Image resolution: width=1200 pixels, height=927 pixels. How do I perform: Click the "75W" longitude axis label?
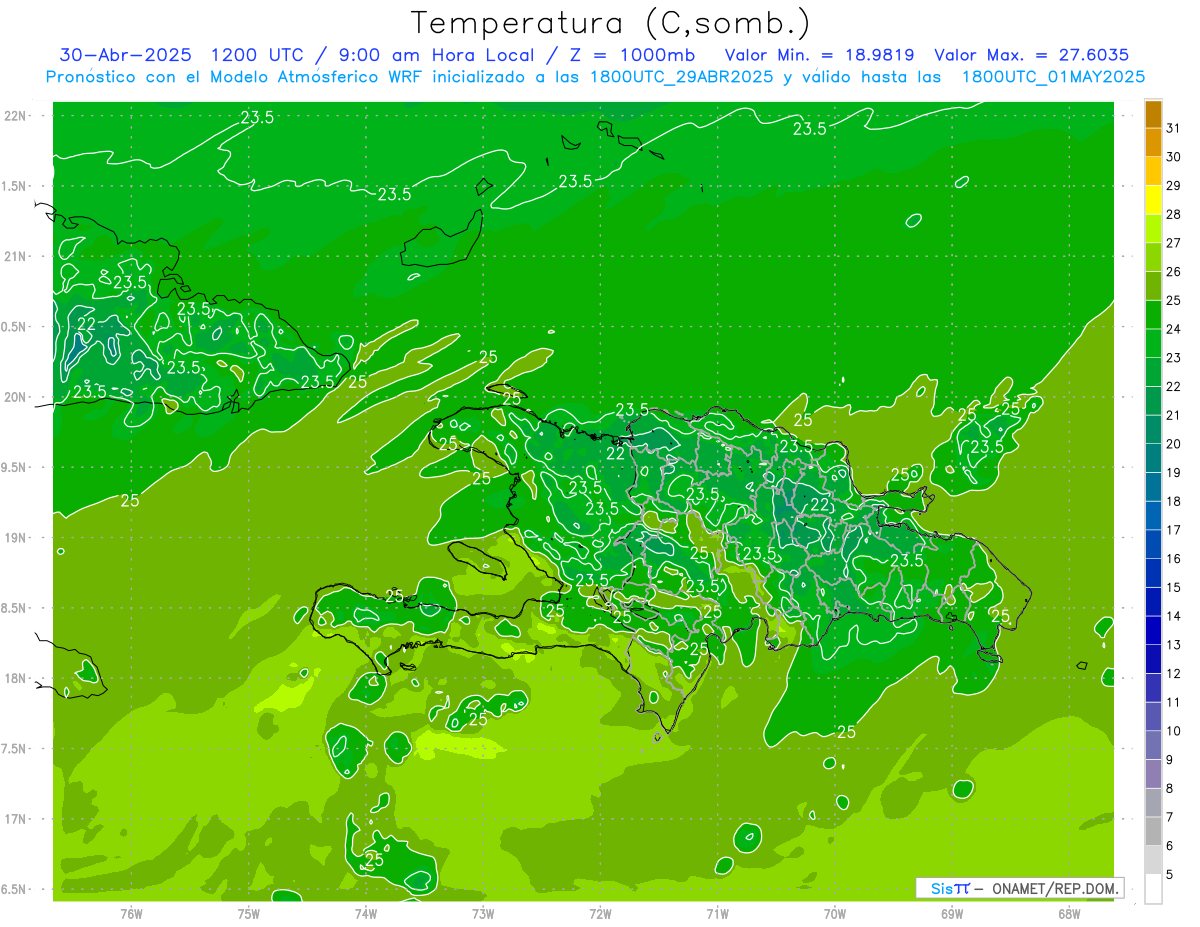(x=249, y=914)
